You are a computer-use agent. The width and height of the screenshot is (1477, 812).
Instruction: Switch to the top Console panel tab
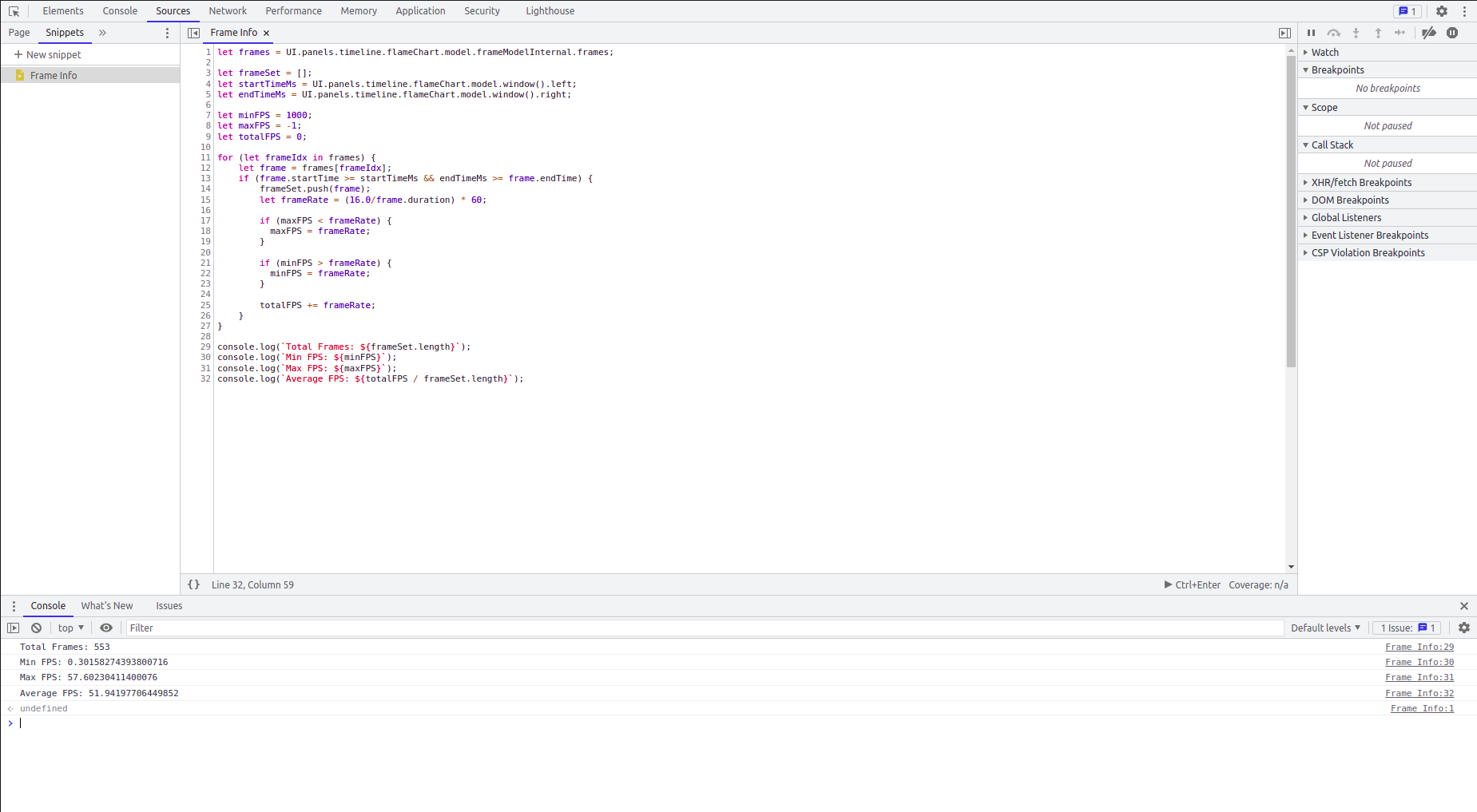pyautogui.click(x=120, y=11)
